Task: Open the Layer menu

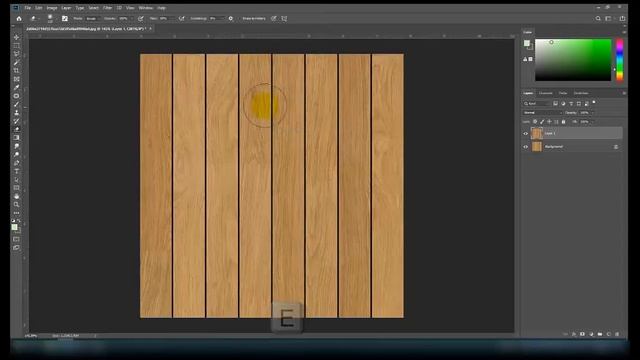Action: (x=66, y=8)
